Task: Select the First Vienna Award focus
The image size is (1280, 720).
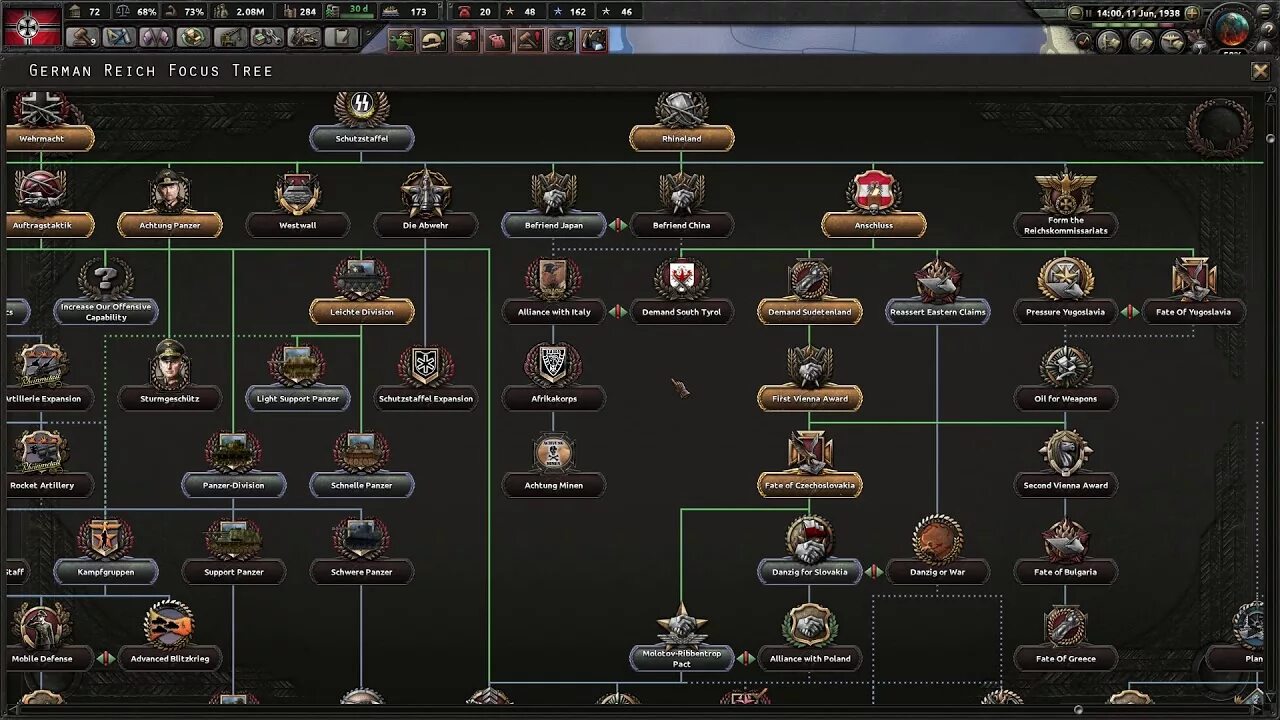Action: click(810, 398)
